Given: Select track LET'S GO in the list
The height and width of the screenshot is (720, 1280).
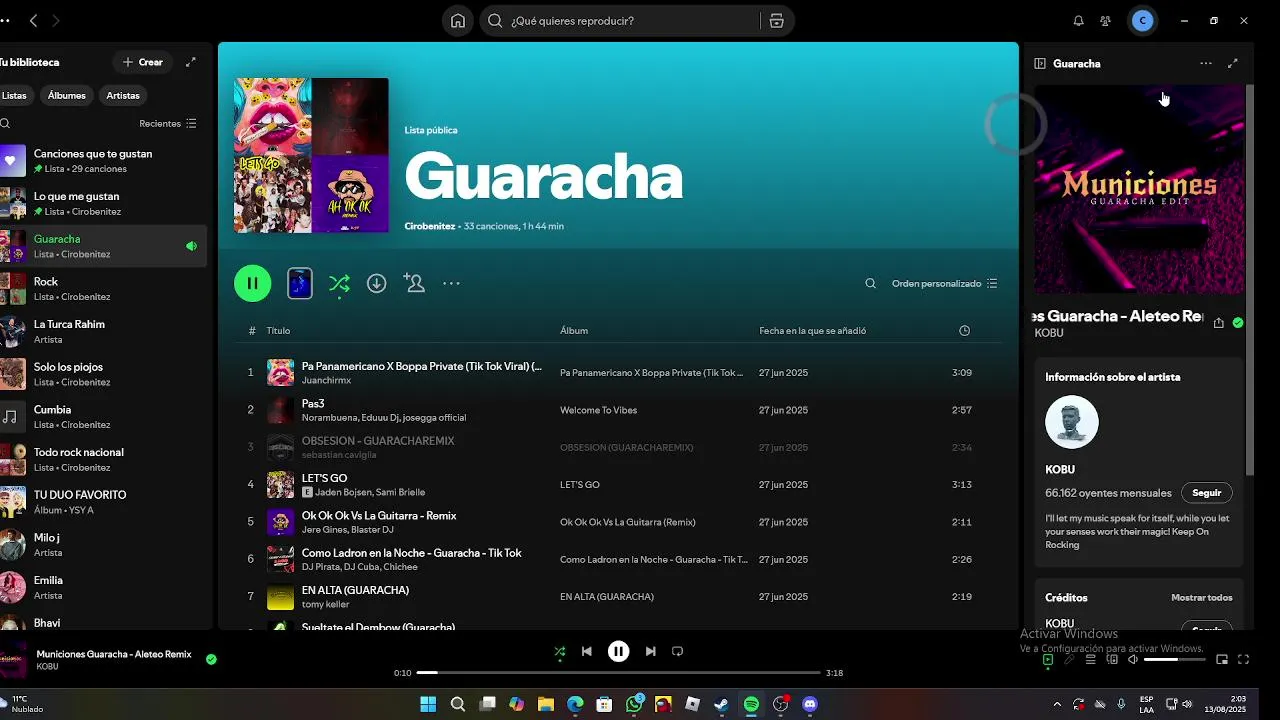Looking at the screenshot, I should pyautogui.click(x=618, y=485).
